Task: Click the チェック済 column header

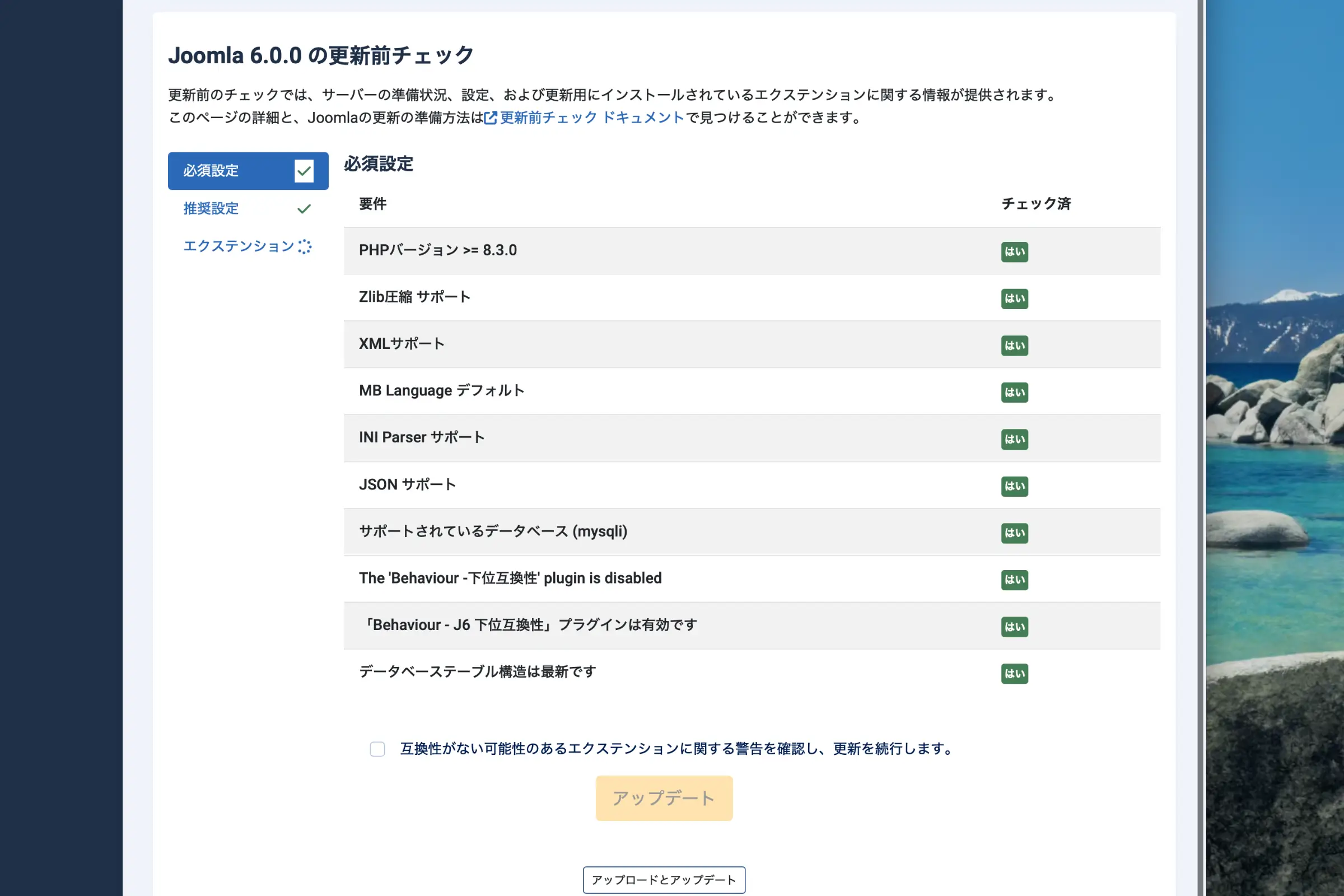Action: click(x=1035, y=204)
